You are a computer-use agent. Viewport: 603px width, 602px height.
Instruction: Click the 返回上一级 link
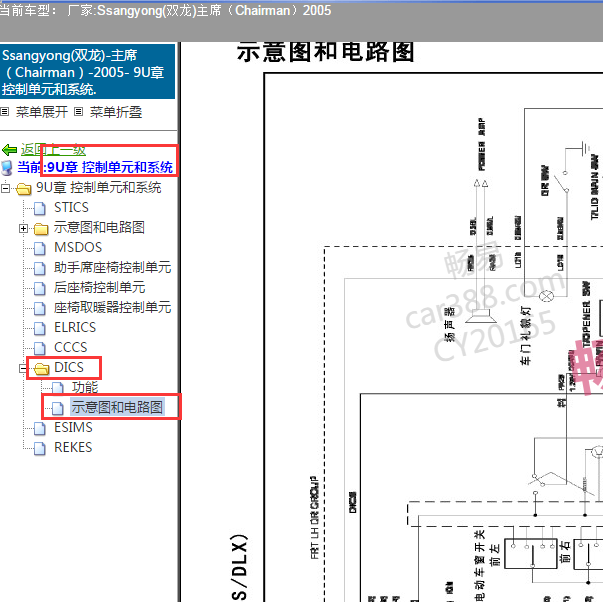pyautogui.click(x=53, y=150)
